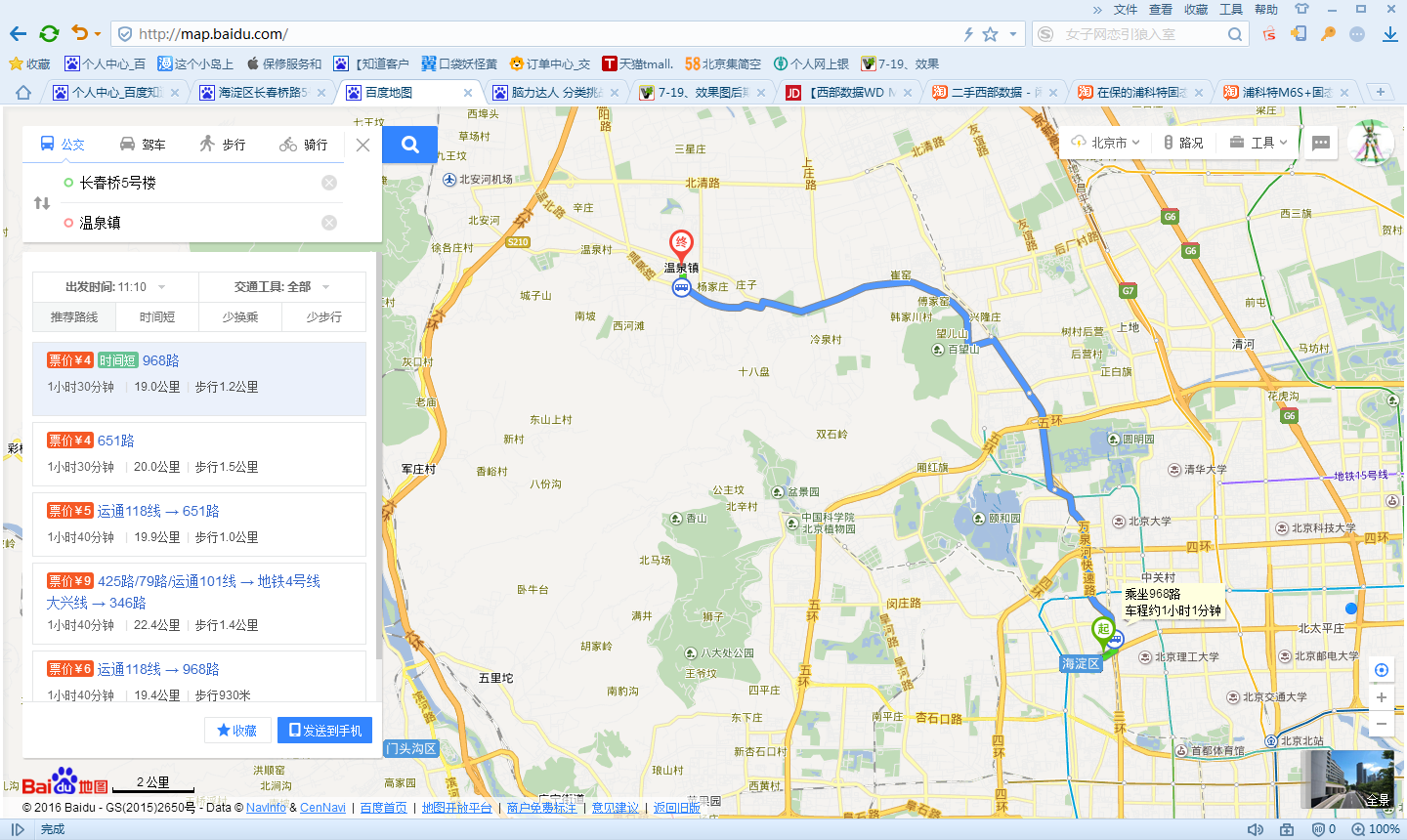Open zoom 100% status control
This screenshot has width=1407, height=840.
tap(1376, 829)
